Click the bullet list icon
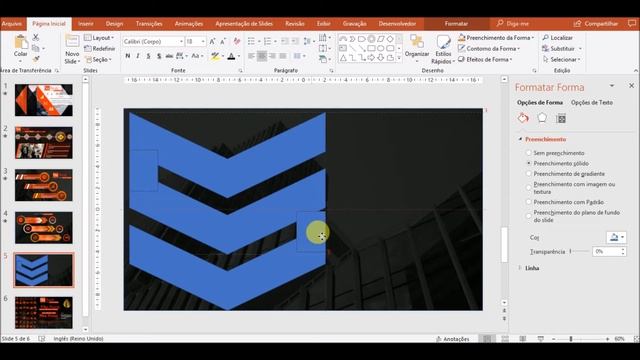This screenshot has height=360, width=640. point(251,41)
